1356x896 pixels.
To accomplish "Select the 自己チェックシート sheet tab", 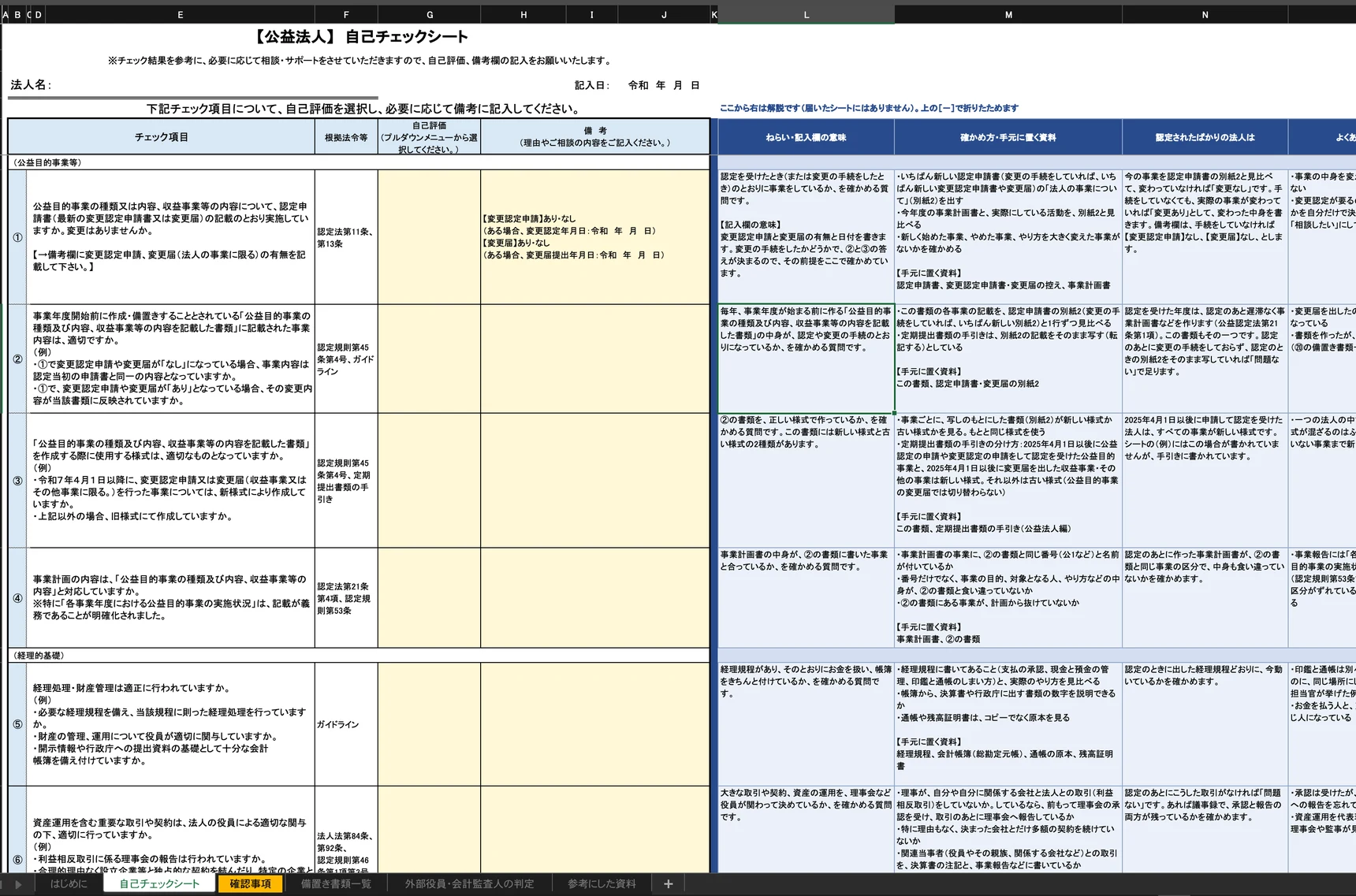I will click(x=159, y=884).
